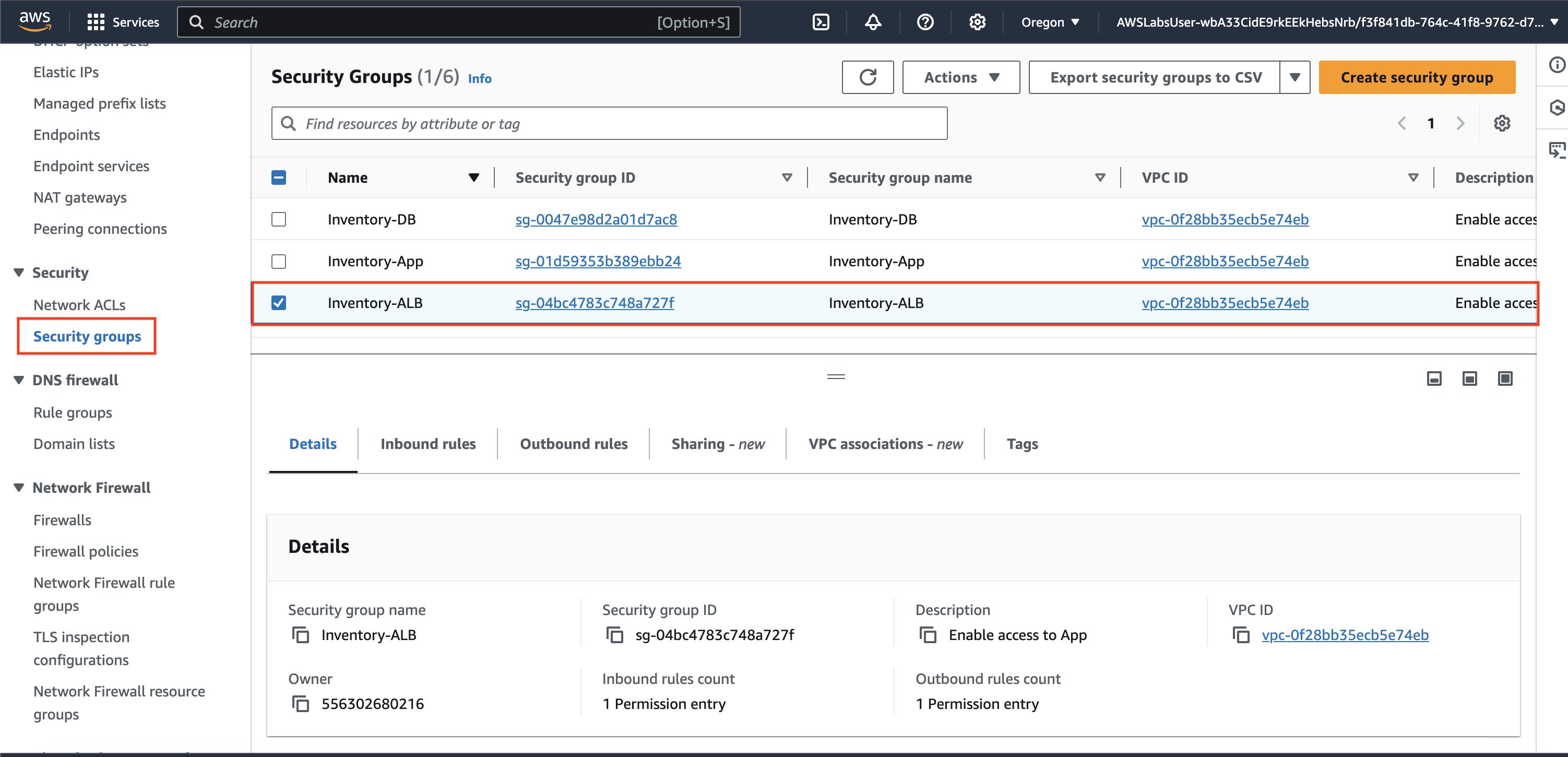This screenshot has height=757, width=1568.
Task: Click the Find resources search field
Action: point(609,124)
